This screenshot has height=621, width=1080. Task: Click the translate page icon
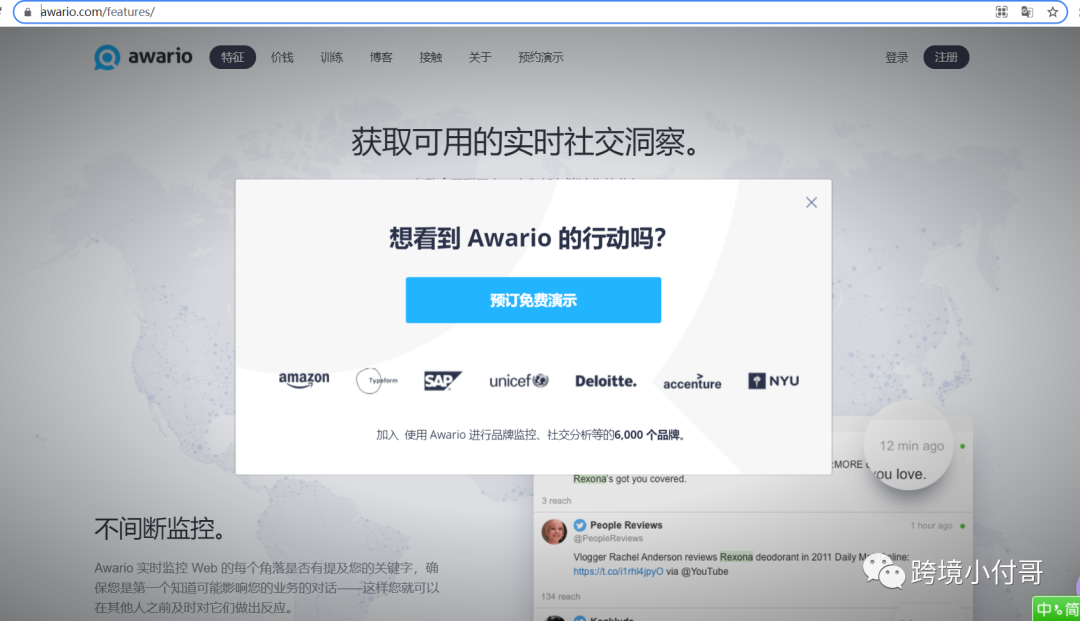[x=1027, y=12]
